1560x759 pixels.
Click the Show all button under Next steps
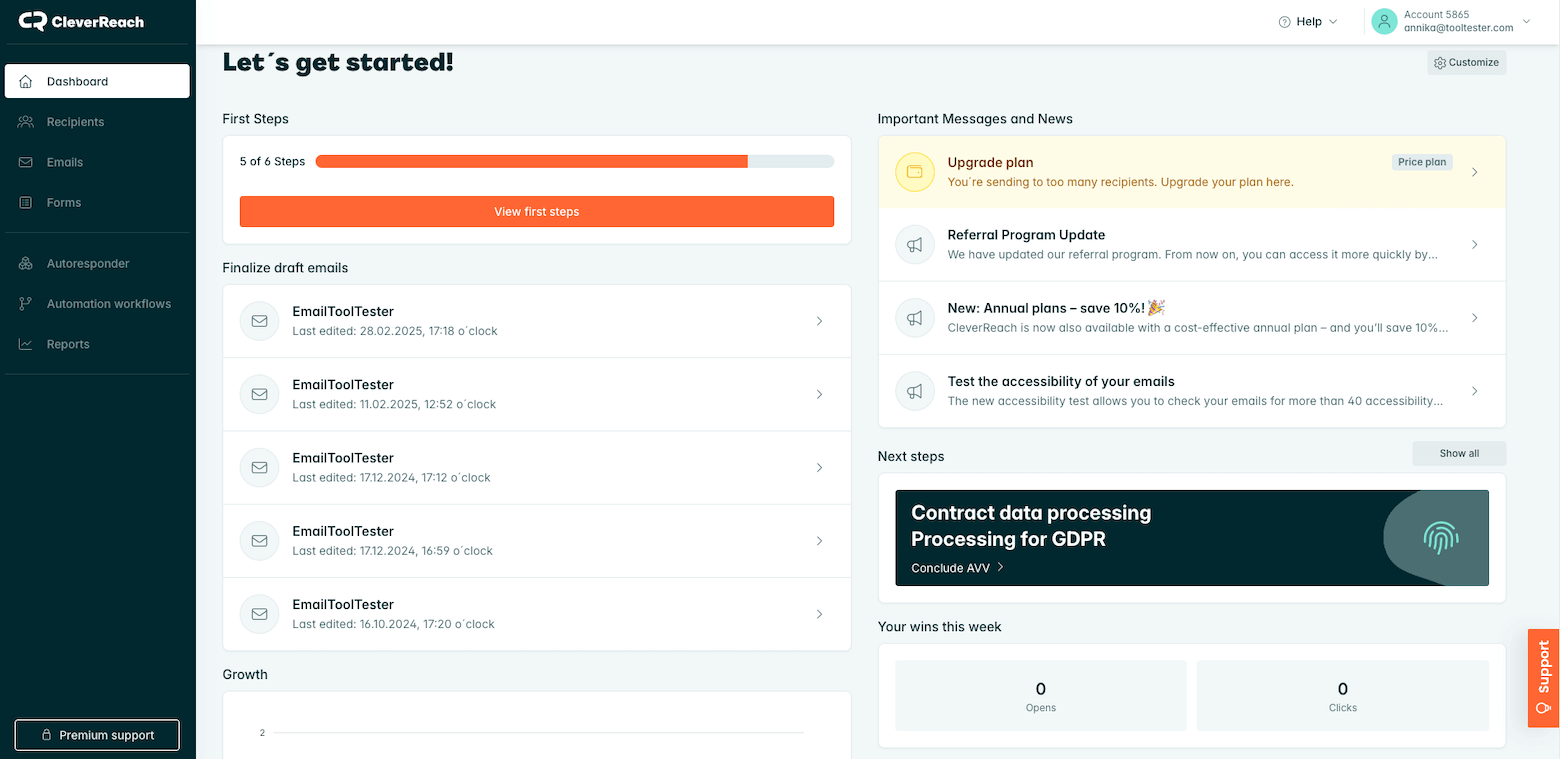(1458, 453)
